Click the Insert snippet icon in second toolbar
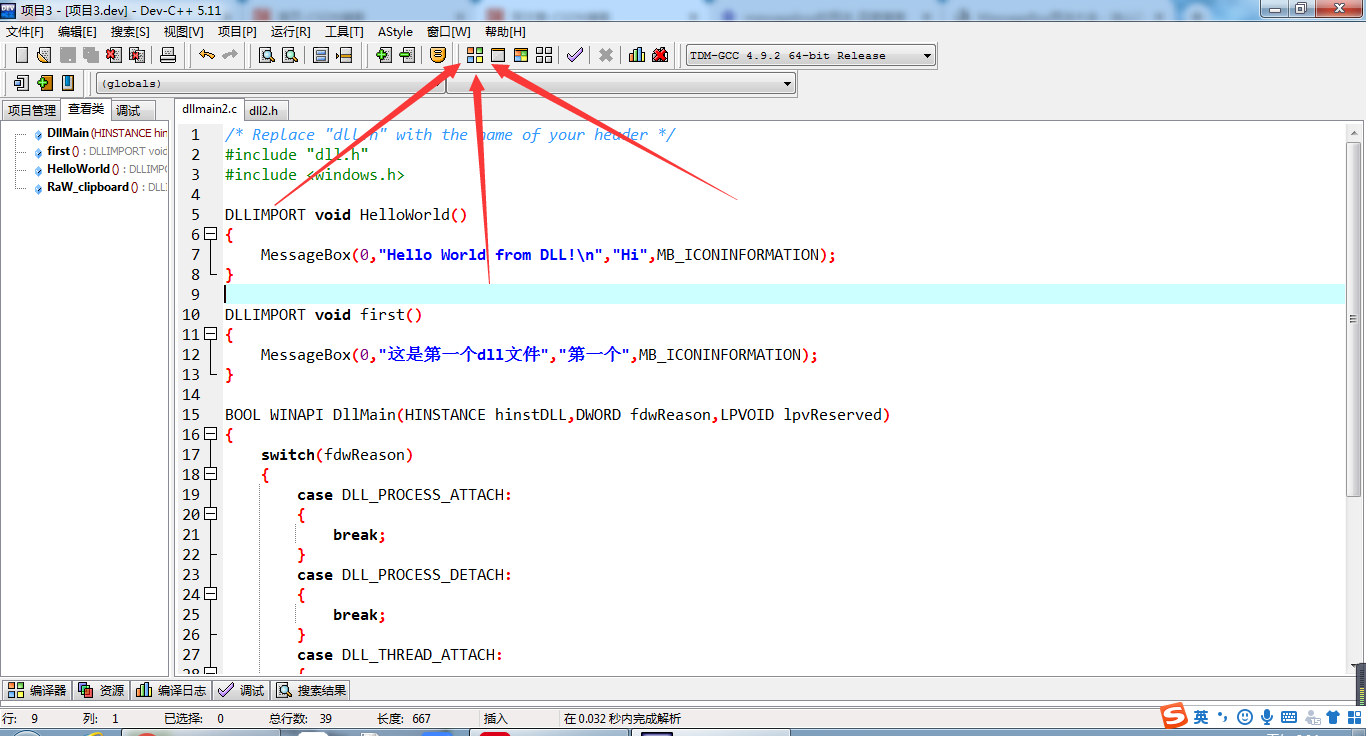 tap(21, 83)
